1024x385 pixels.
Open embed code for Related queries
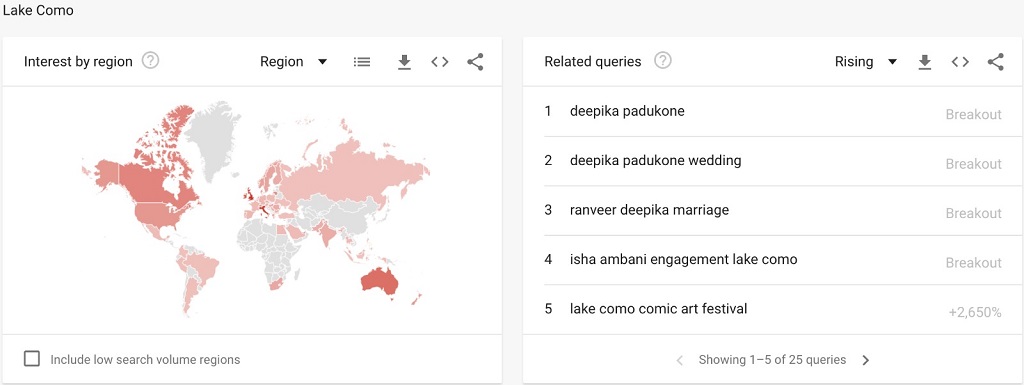tap(959, 62)
